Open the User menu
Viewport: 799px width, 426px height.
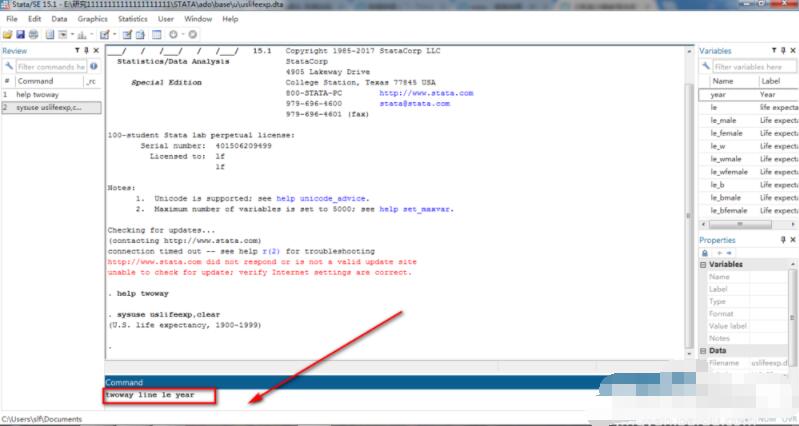click(166, 19)
